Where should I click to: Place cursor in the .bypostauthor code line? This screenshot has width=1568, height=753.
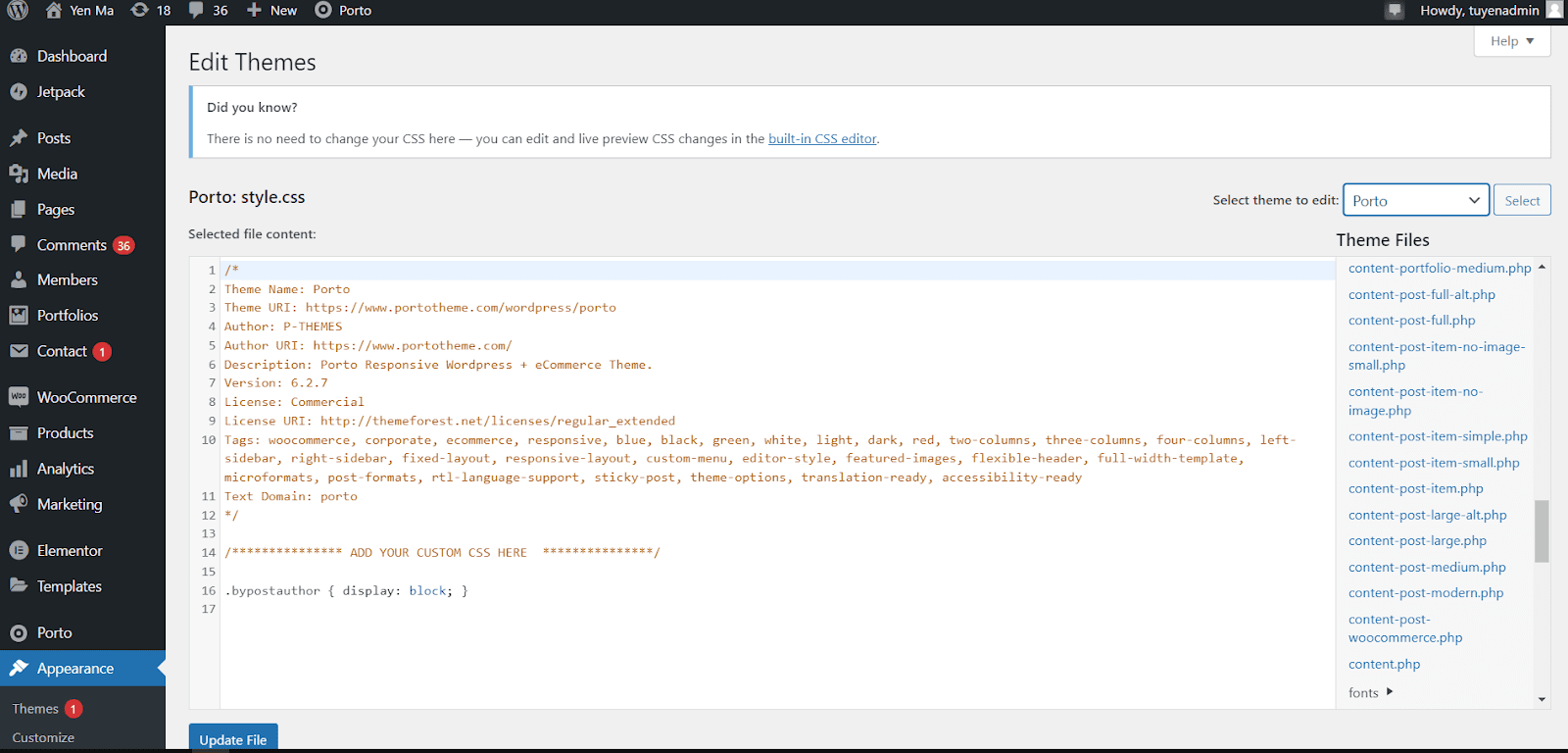tap(346, 590)
